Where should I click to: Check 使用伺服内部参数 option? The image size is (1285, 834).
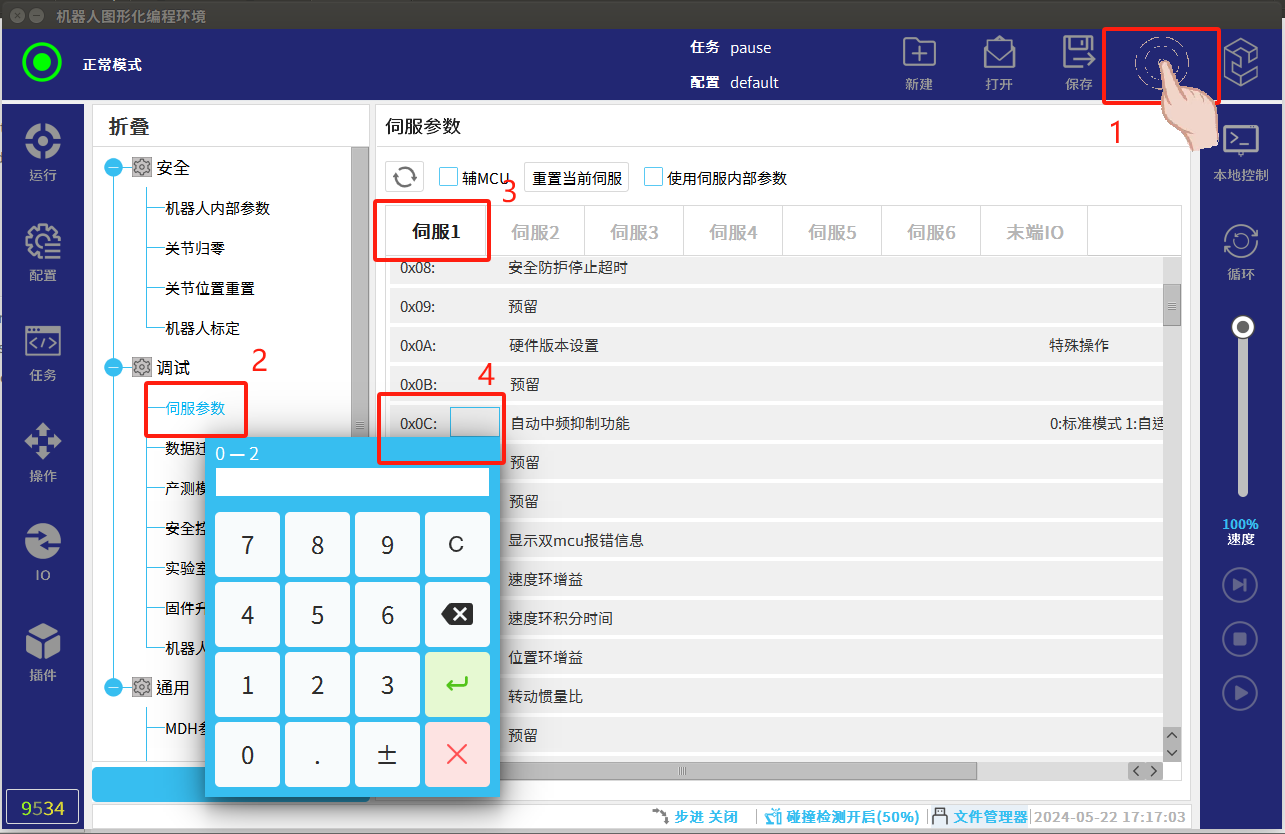653,177
